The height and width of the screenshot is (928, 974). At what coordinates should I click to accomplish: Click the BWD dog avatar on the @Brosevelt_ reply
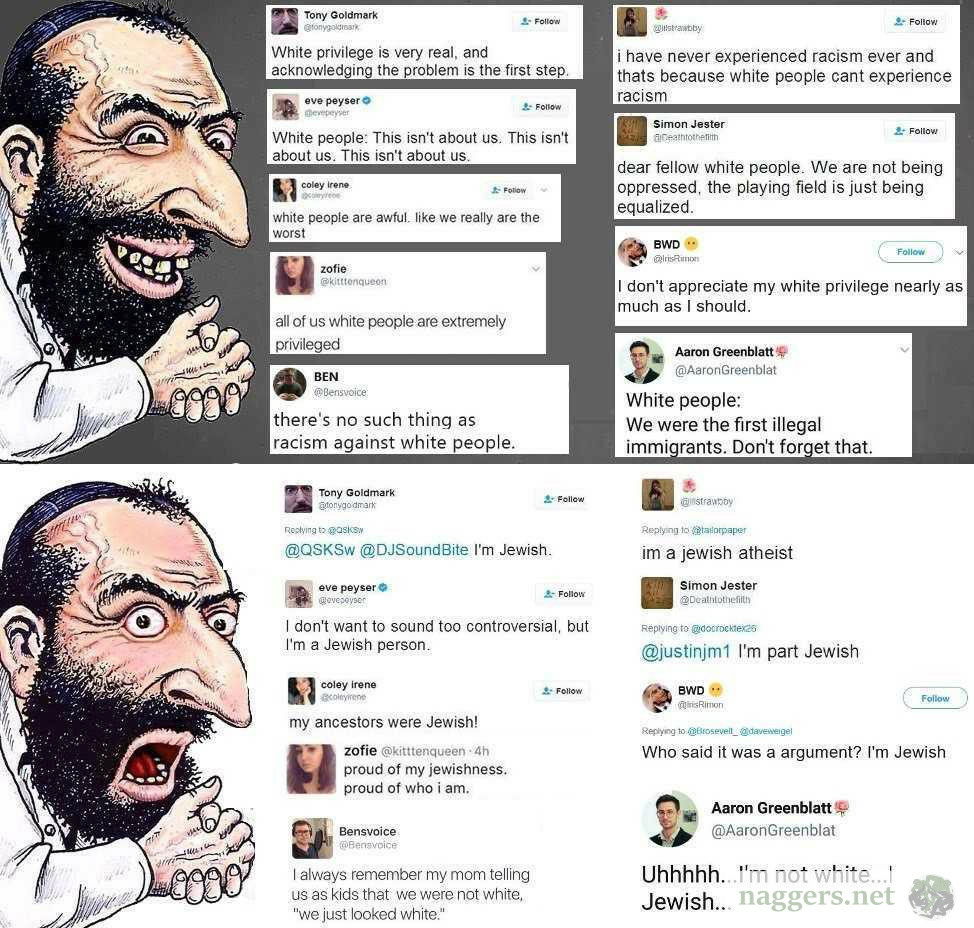[x=657, y=697]
